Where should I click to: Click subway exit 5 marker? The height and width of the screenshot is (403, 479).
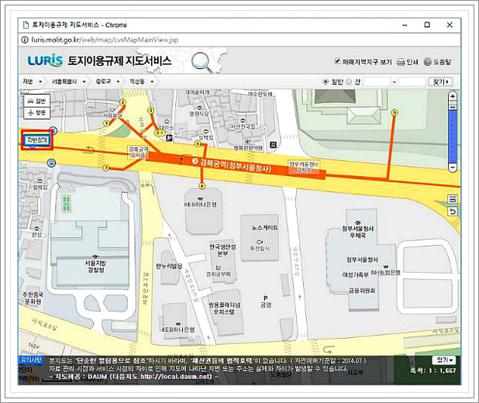point(395,113)
